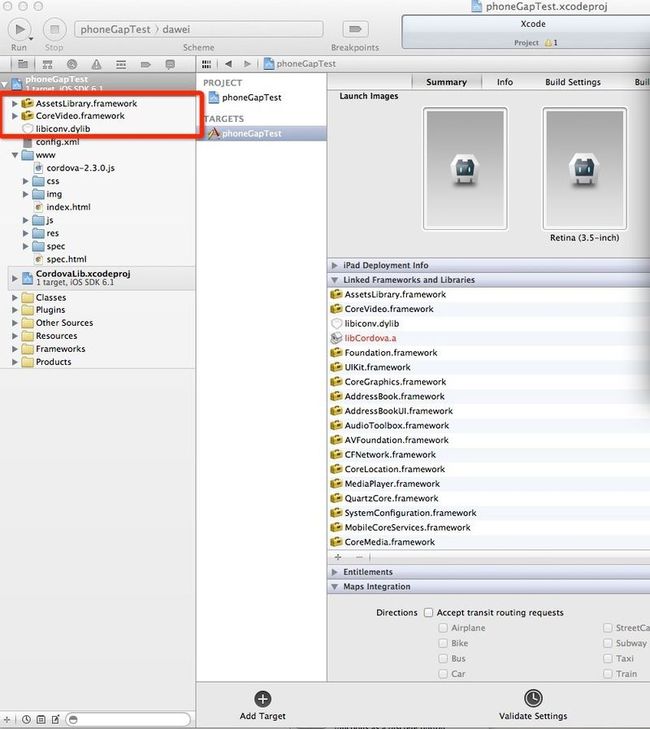Open index.html in the navigator
650x729 pixels.
point(68,207)
